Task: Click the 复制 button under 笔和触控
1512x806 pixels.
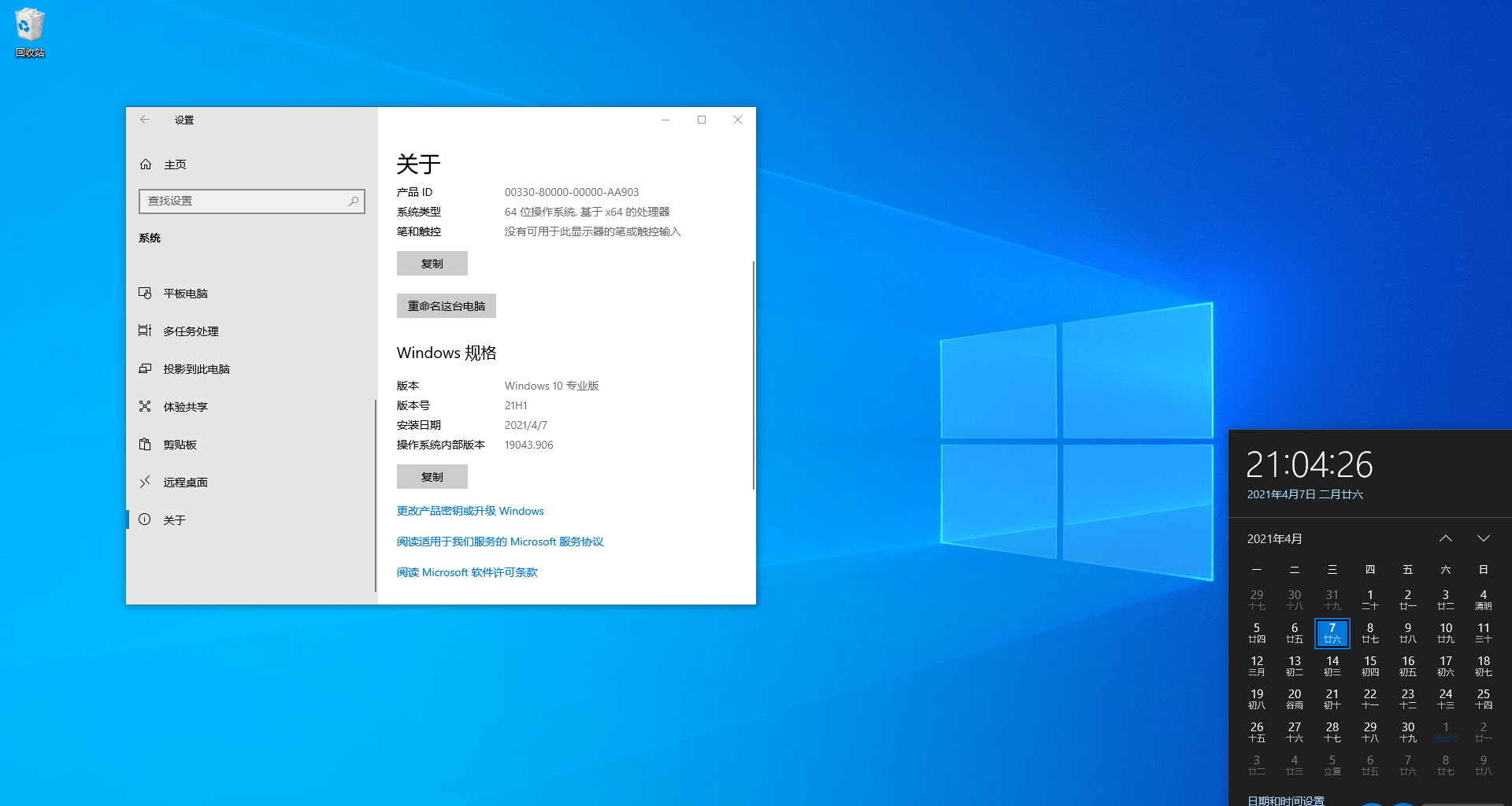Action: (x=432, y=264)
